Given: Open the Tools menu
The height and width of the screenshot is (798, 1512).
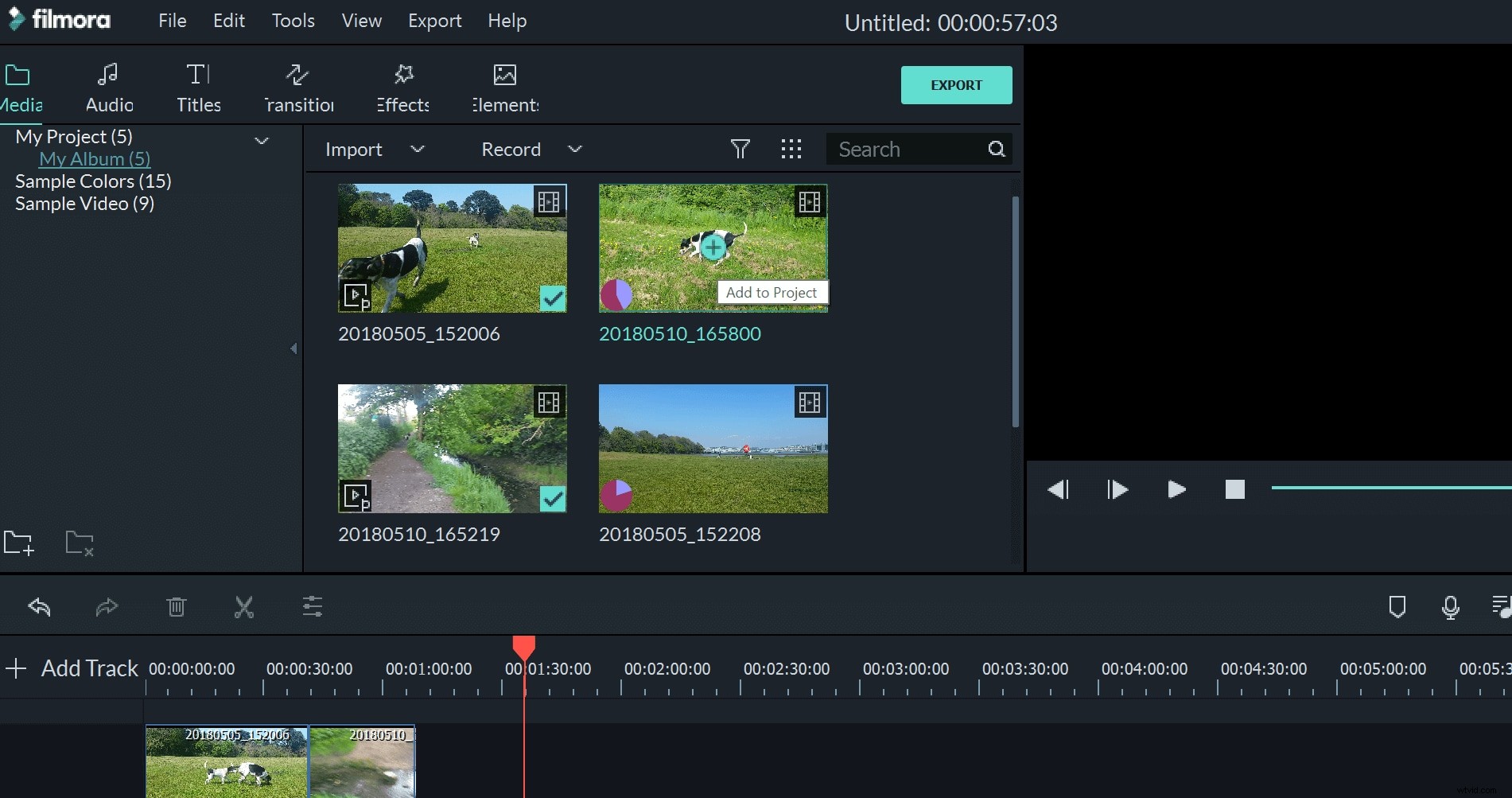Looking at the screenshot, I should pos(293,21).
